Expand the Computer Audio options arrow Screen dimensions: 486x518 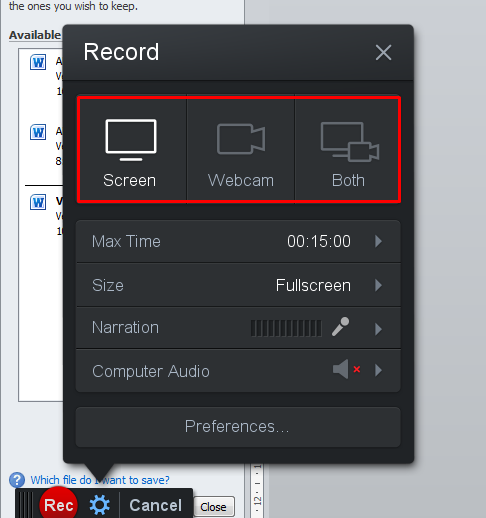pos(378,370)
